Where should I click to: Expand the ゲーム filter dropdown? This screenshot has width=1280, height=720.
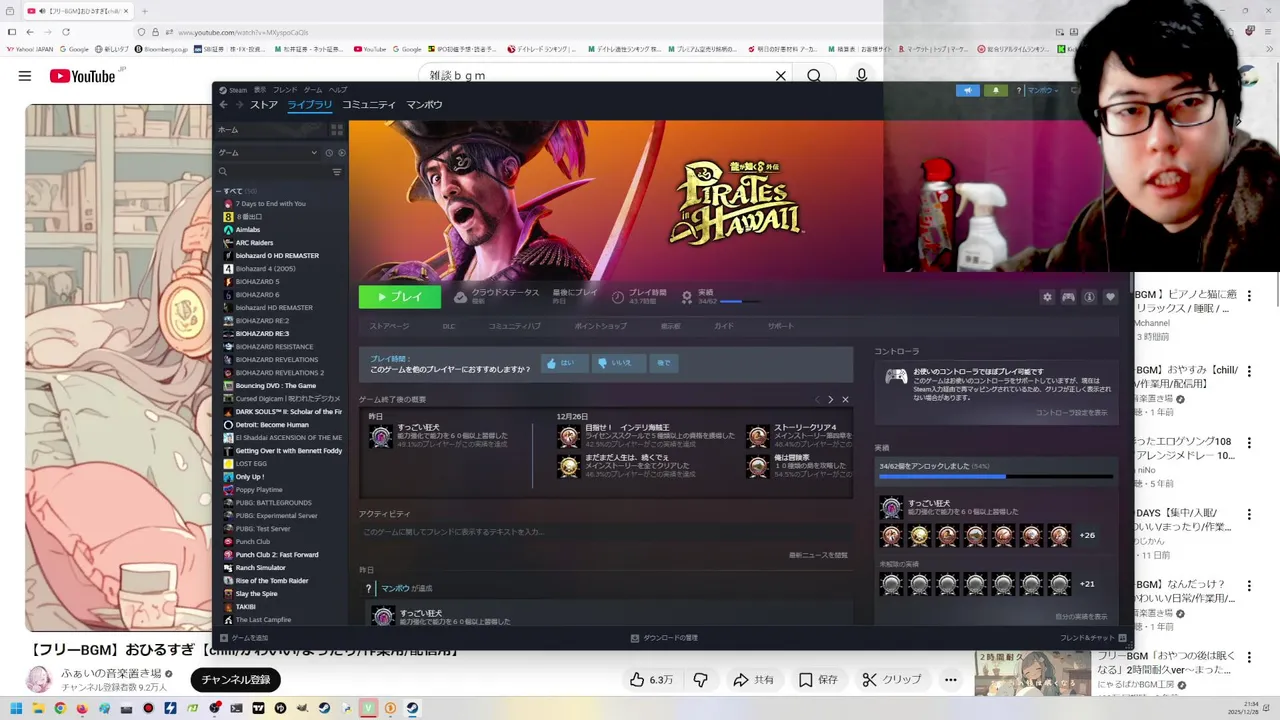point(267,153)
